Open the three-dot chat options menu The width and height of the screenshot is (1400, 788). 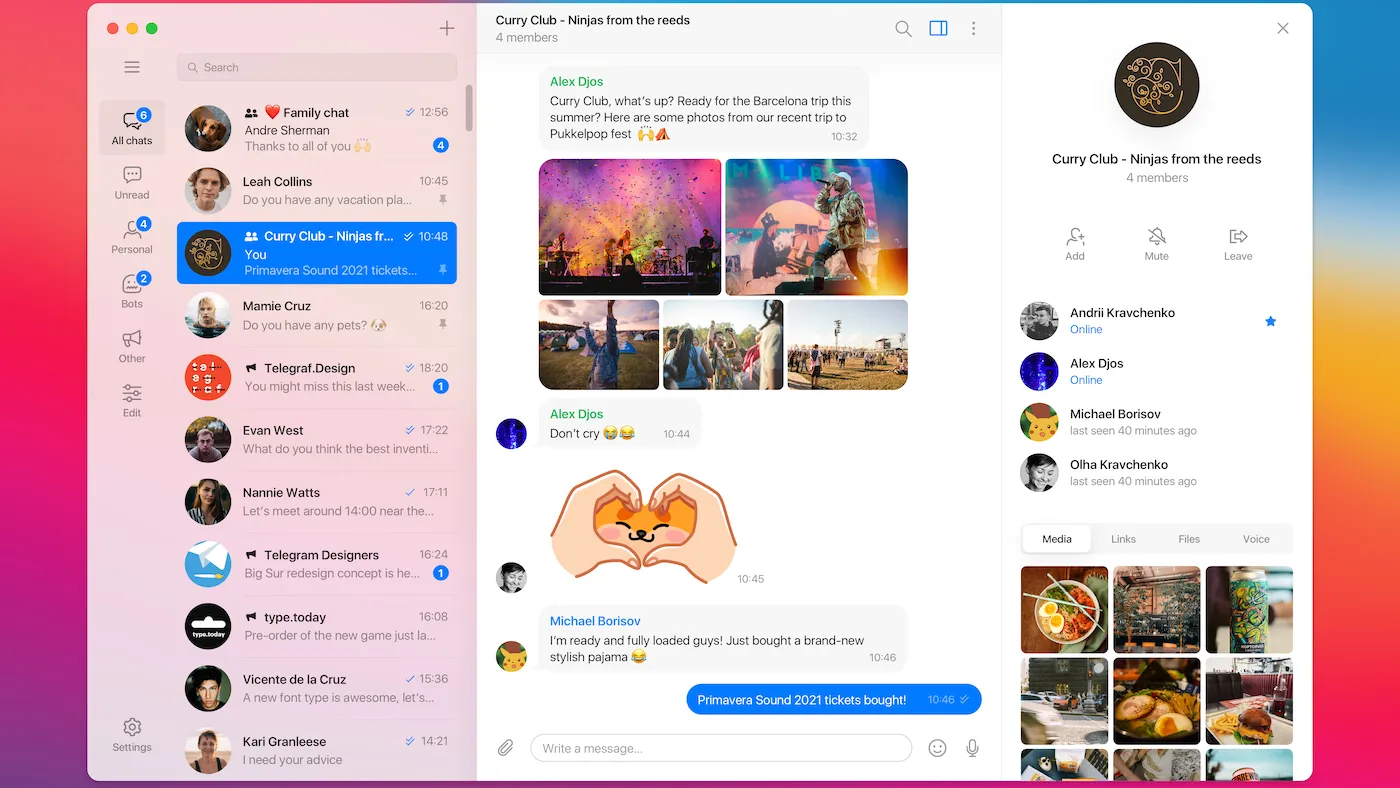point(974,28)
